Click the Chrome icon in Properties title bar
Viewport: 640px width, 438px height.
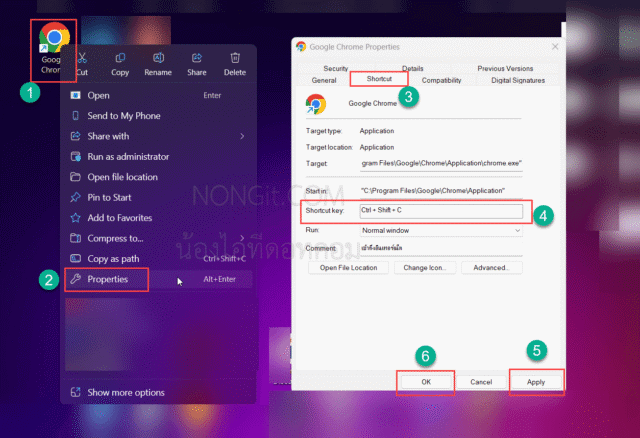301,47
